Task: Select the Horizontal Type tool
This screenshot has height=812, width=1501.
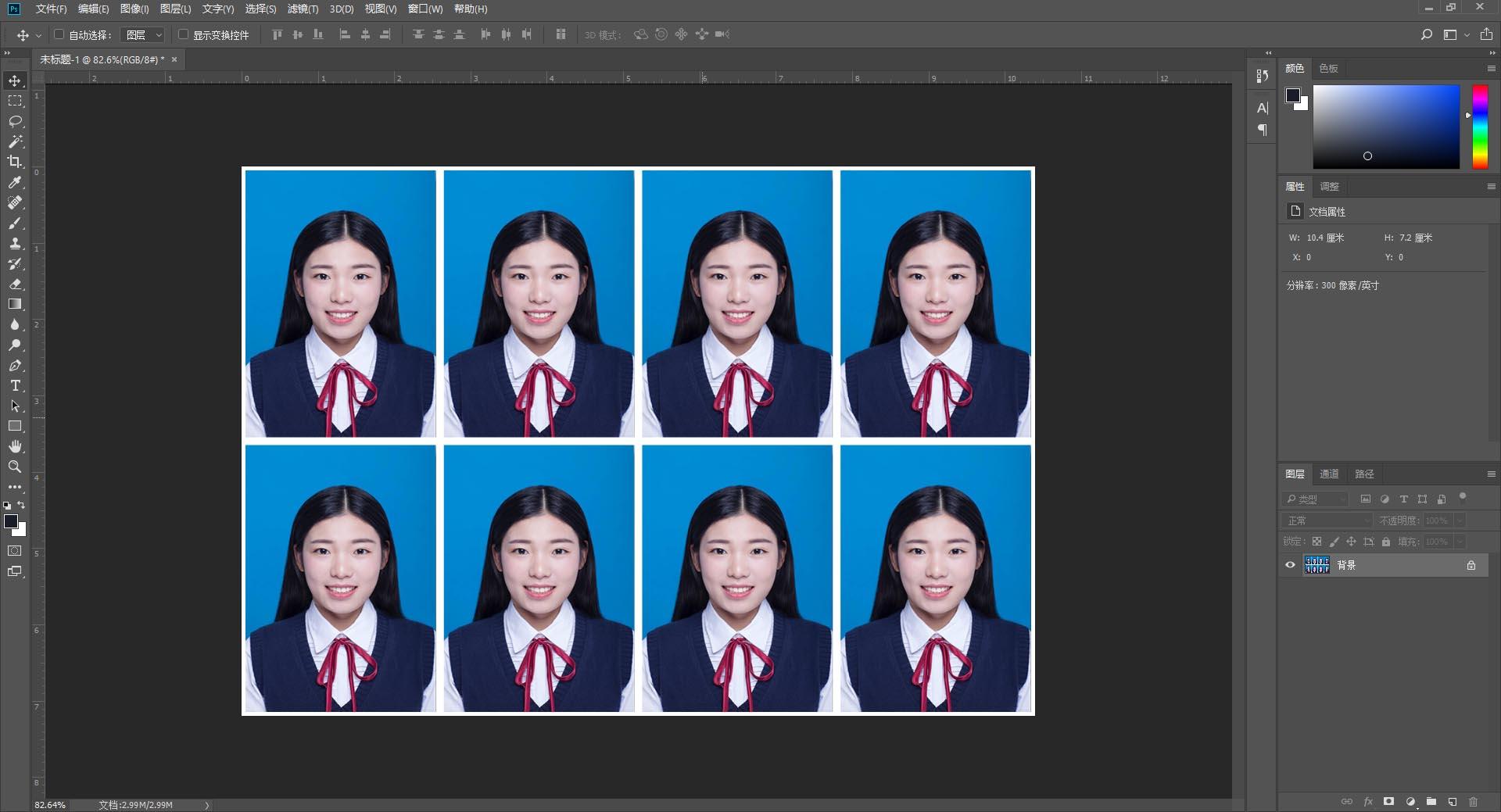Action: (15, 386)
